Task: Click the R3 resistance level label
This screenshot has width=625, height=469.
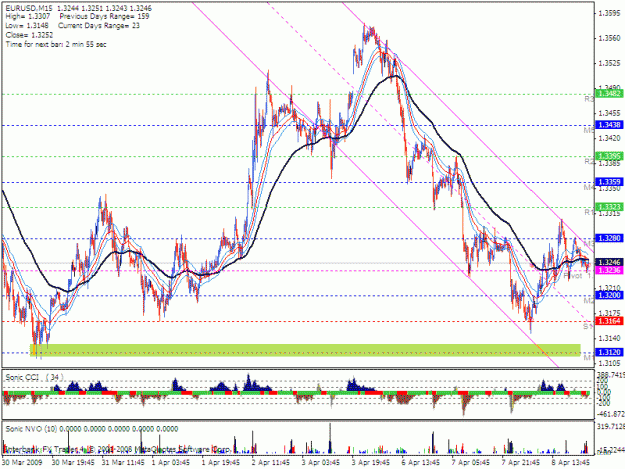Action: [x=589, y=99]
